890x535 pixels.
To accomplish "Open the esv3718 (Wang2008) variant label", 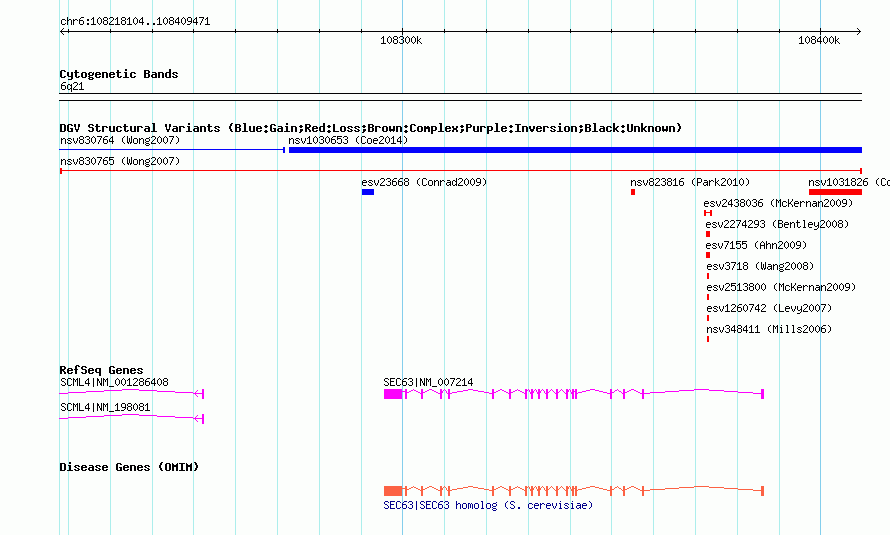I will point(760,266).
